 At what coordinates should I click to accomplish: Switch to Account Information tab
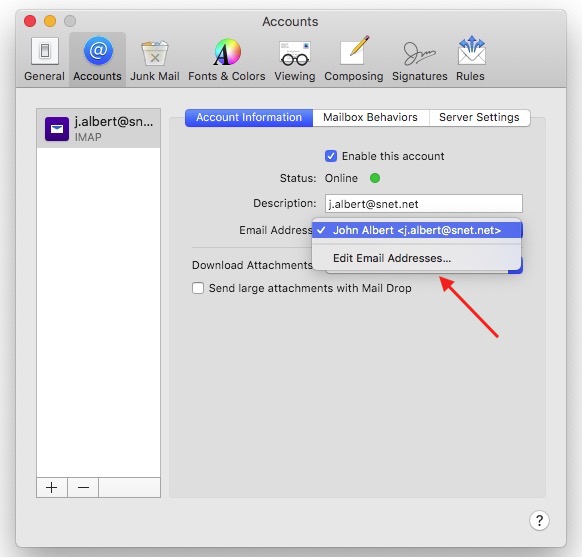click(249, 118)
